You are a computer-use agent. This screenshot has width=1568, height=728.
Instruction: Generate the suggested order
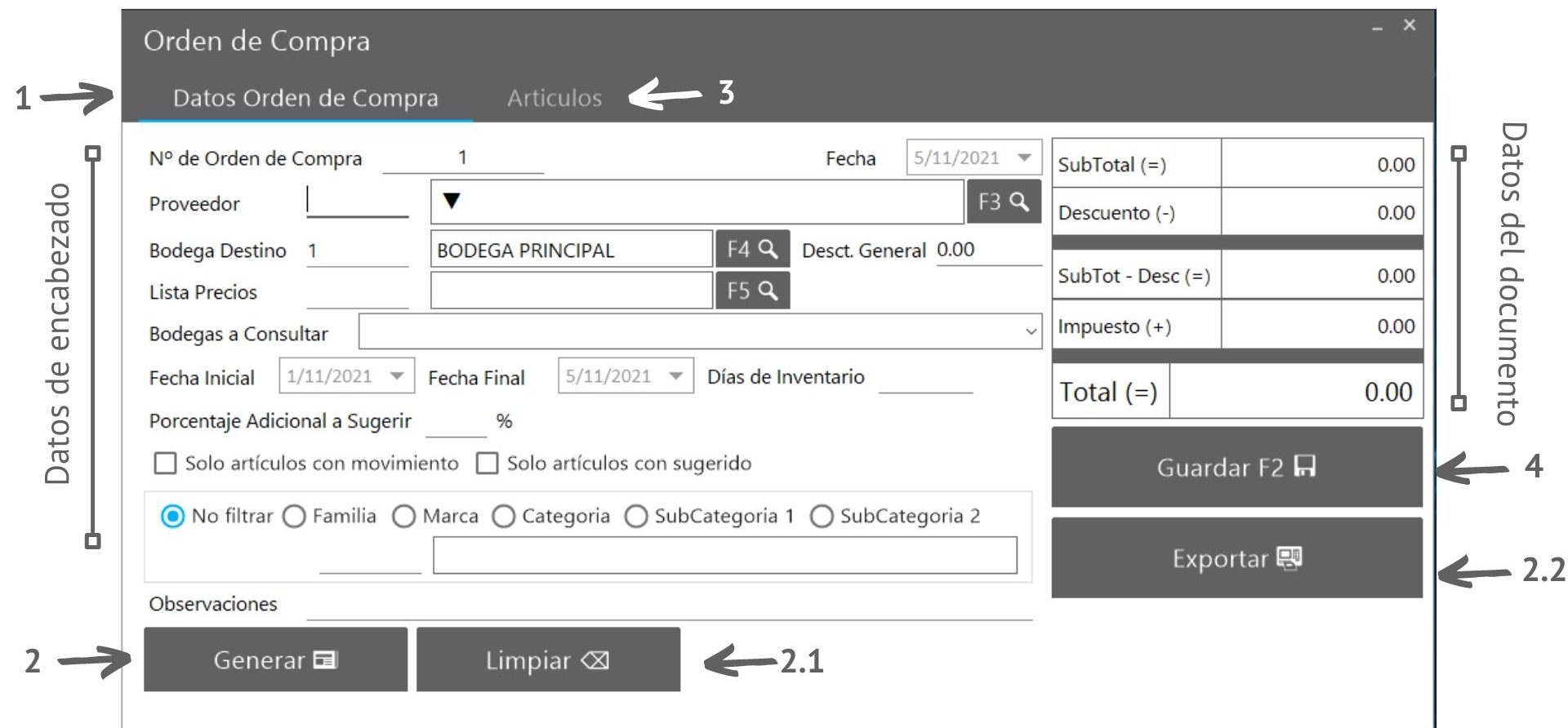point(275,659)
